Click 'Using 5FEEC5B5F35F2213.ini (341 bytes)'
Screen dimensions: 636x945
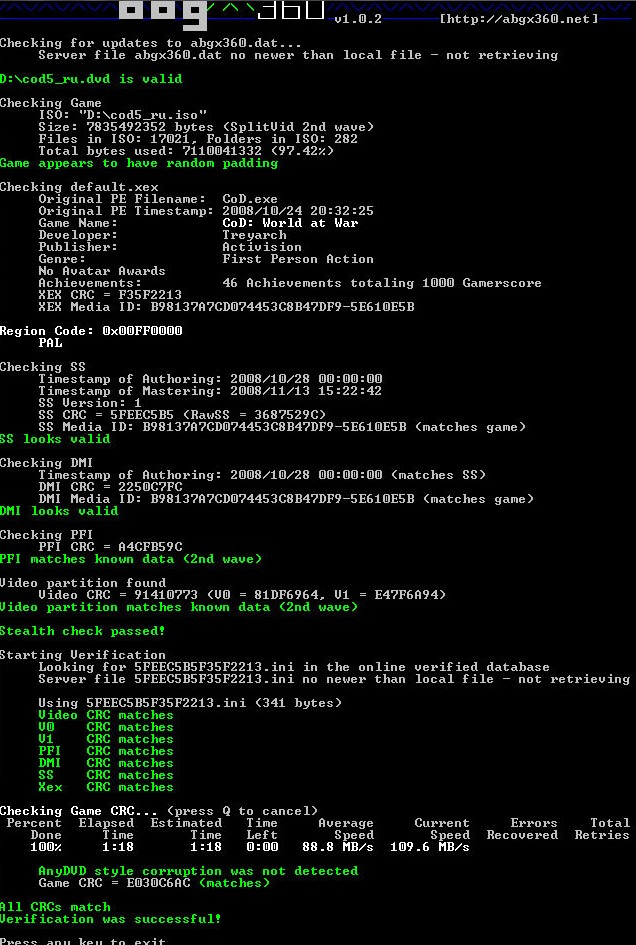pyautogui.click(x=190, y=703)
